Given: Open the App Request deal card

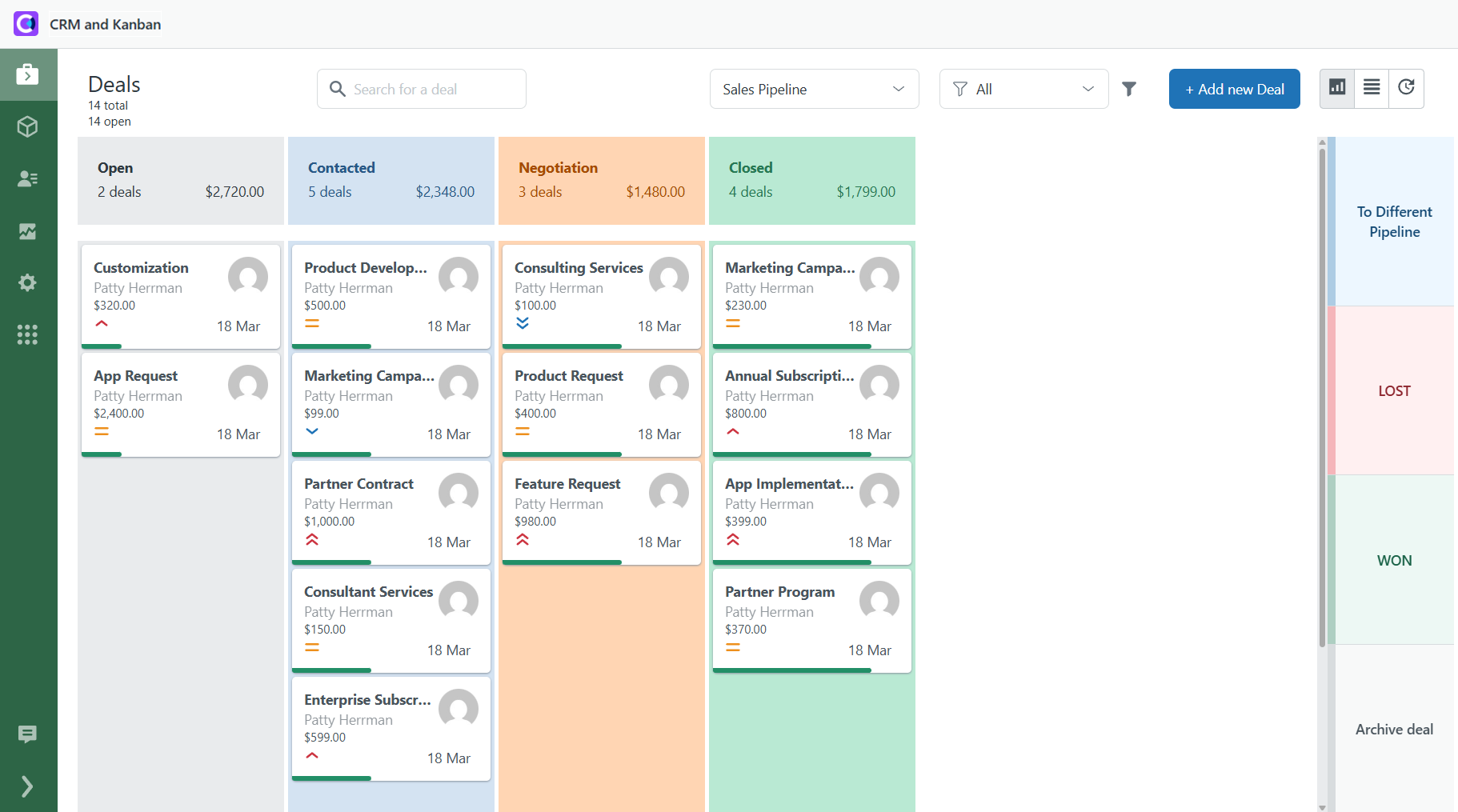Looking at the screenshot, I should coord(180,404).
